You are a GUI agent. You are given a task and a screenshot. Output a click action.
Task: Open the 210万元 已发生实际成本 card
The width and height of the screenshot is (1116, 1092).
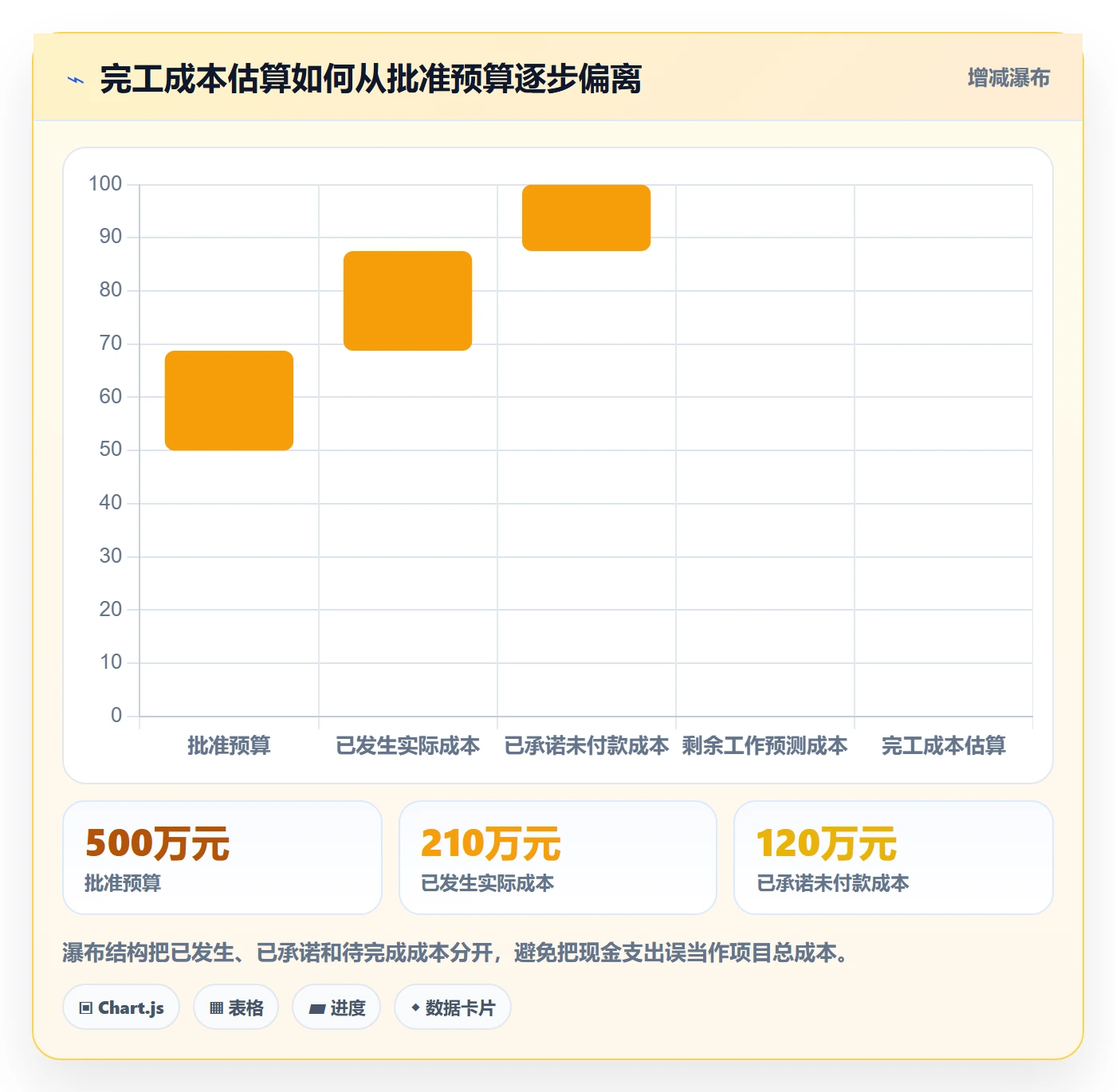pos(558,858)
